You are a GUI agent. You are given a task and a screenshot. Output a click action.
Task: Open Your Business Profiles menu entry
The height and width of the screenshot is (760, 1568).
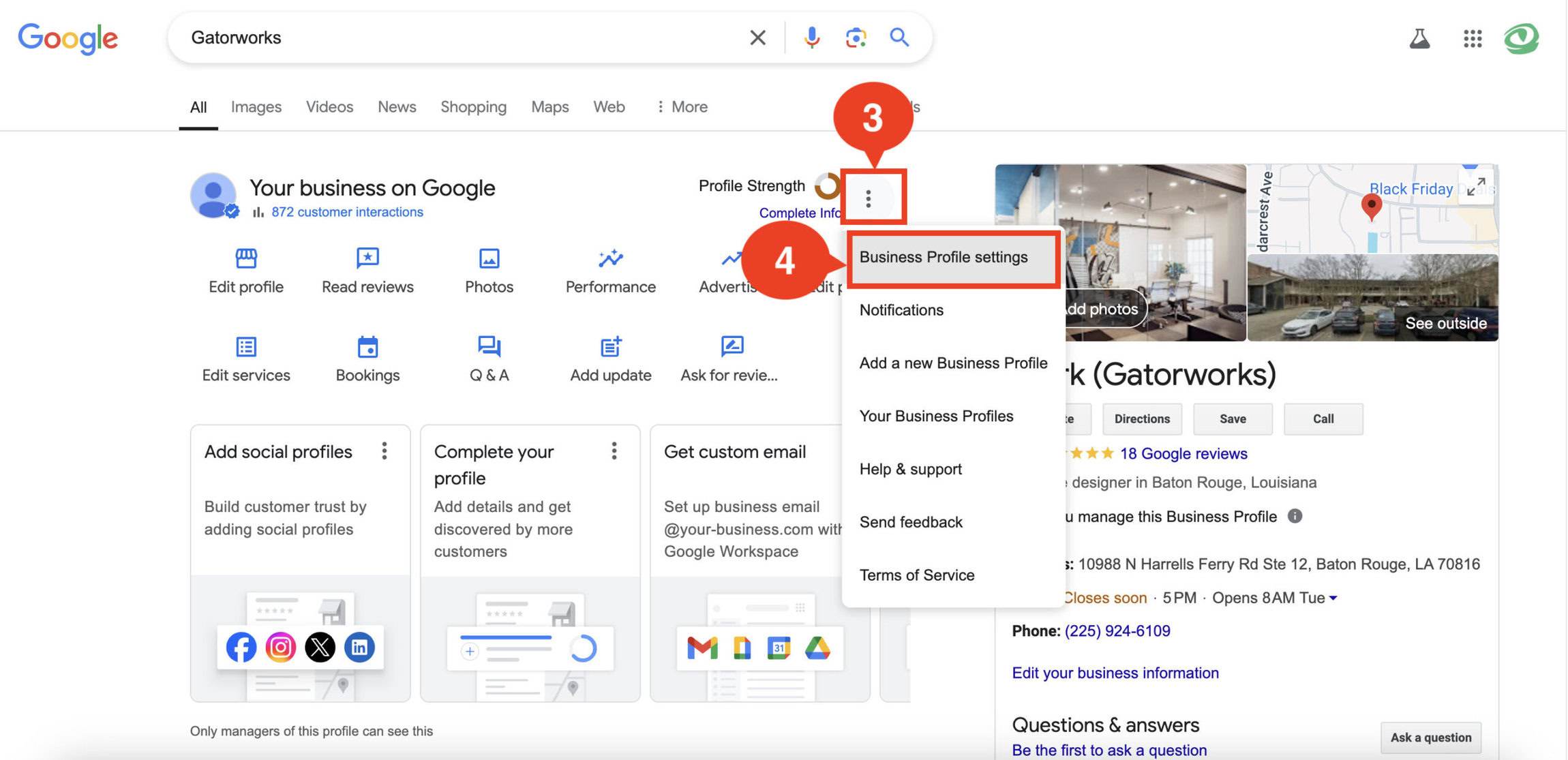pos(953,416)
